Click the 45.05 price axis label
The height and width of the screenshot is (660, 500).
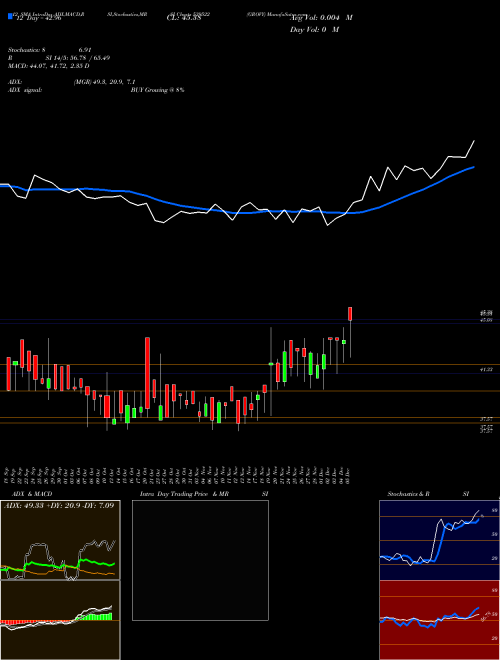pyautogui.click(x=487, y=321)
